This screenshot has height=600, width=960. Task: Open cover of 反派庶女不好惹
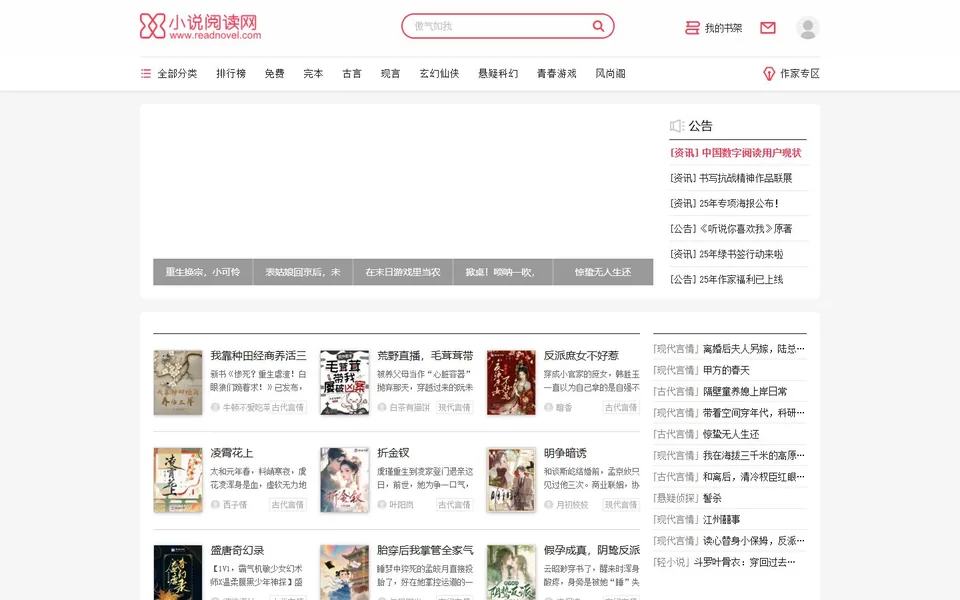[511, 383]
